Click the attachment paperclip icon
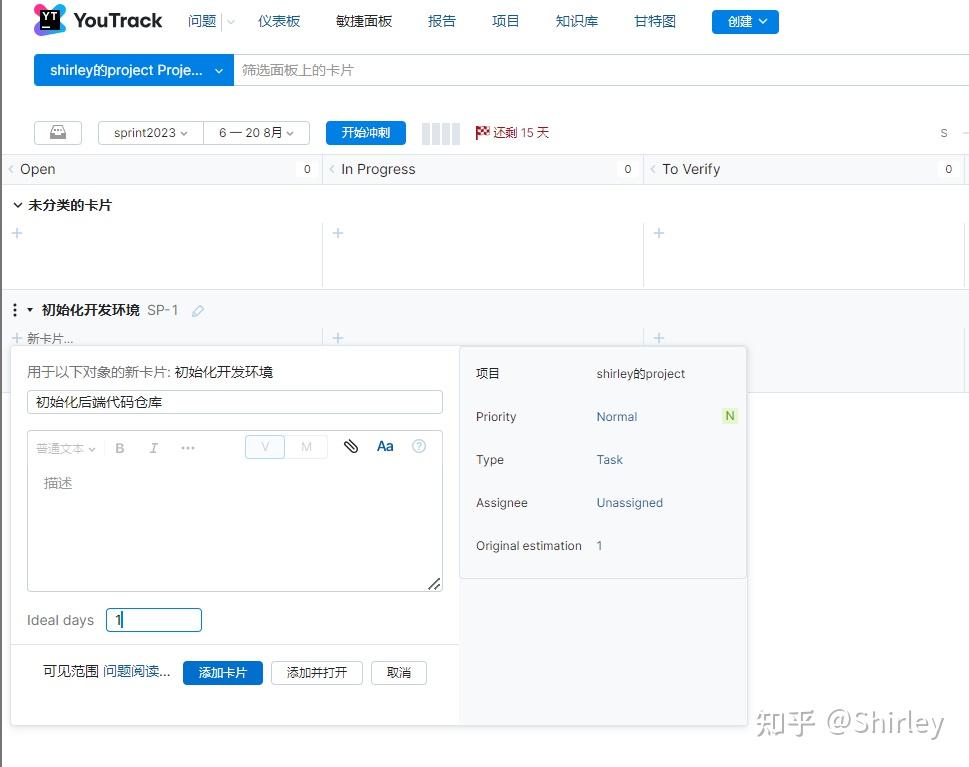The height and width of the screenshot is (767, 969). (x=350, y=447)
